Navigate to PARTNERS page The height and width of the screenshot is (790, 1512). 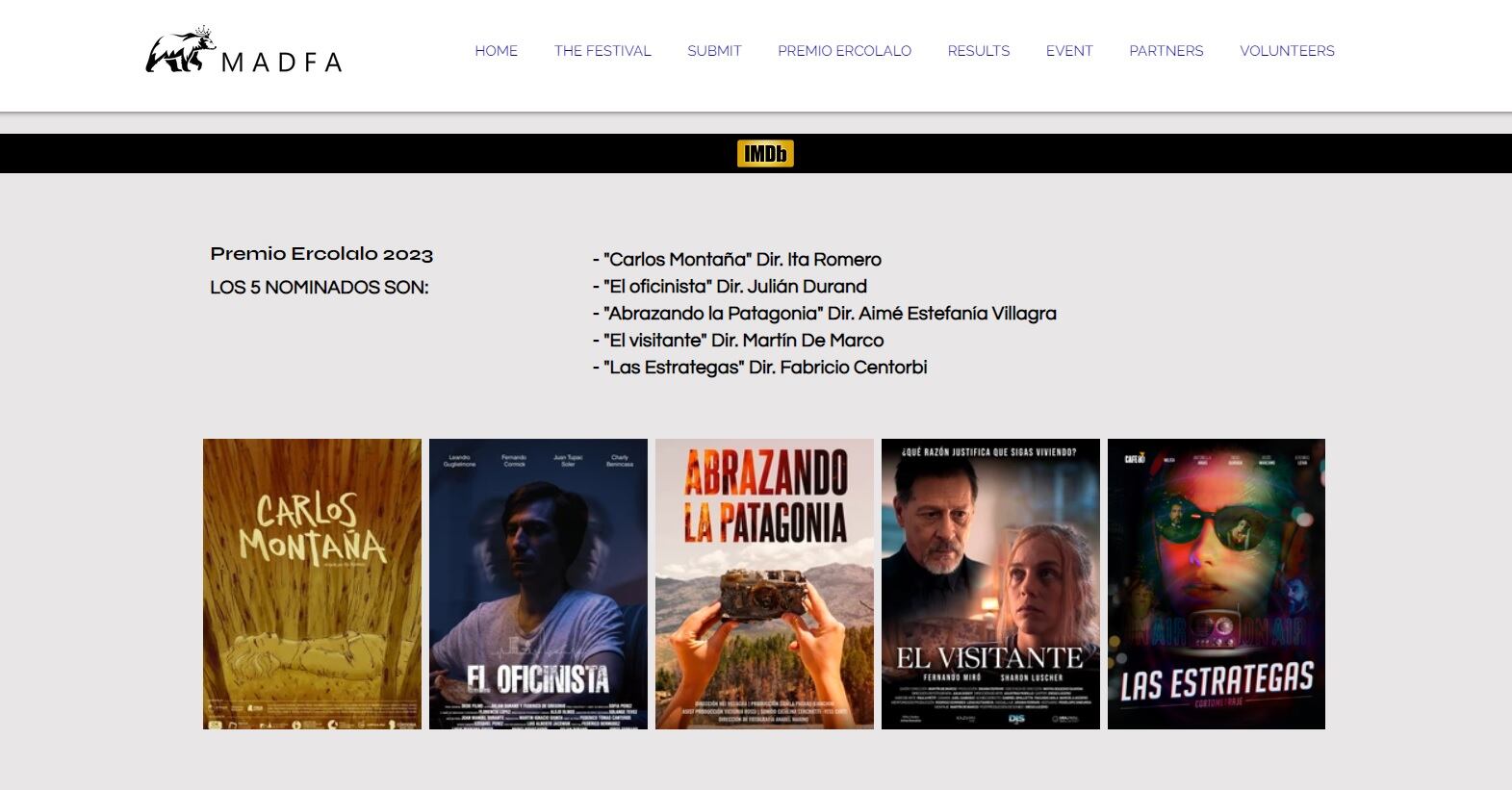click(1166, 51)
